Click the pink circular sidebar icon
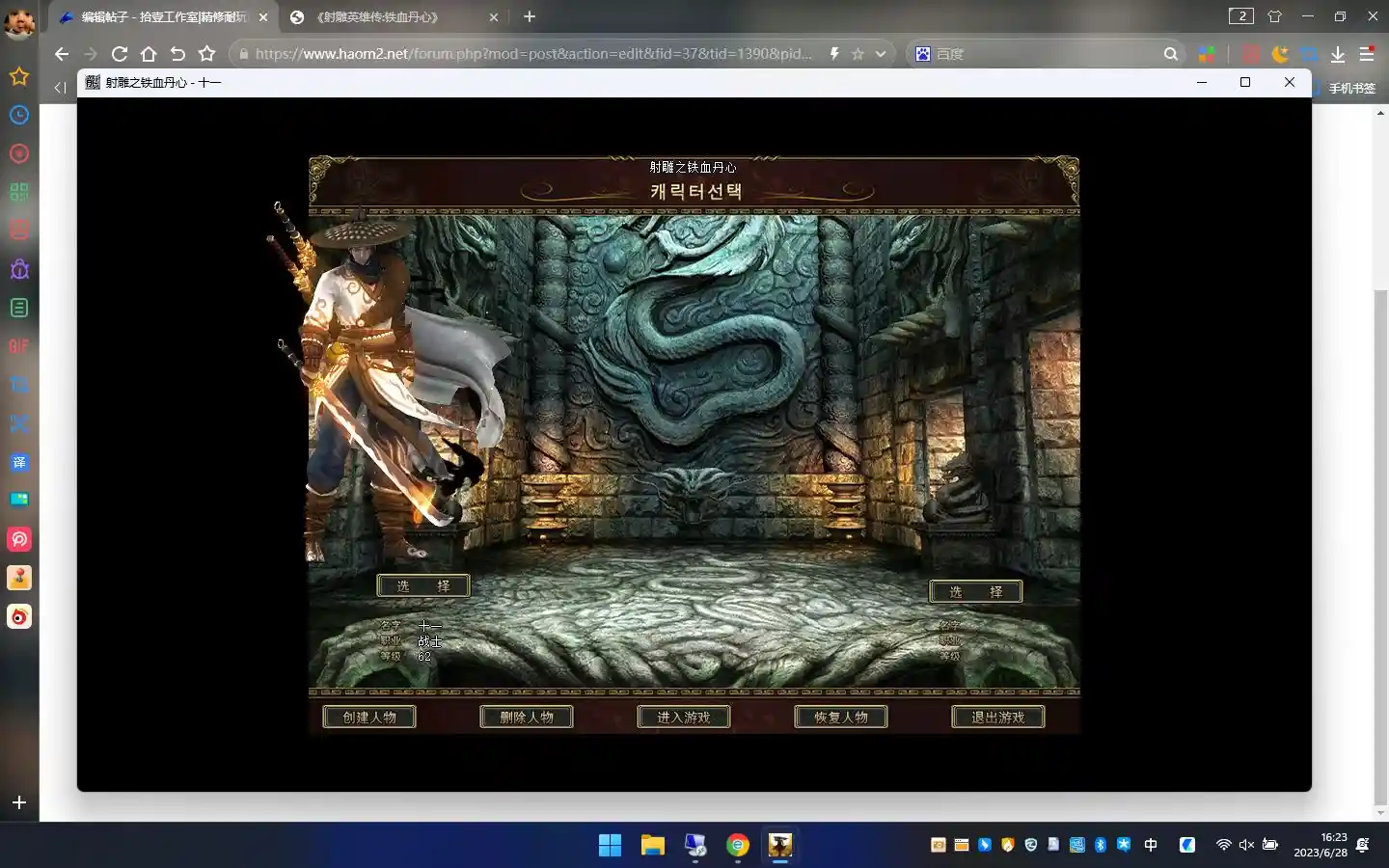The height and width of the screenshot is (868, 1389). (x=19, y=539)
